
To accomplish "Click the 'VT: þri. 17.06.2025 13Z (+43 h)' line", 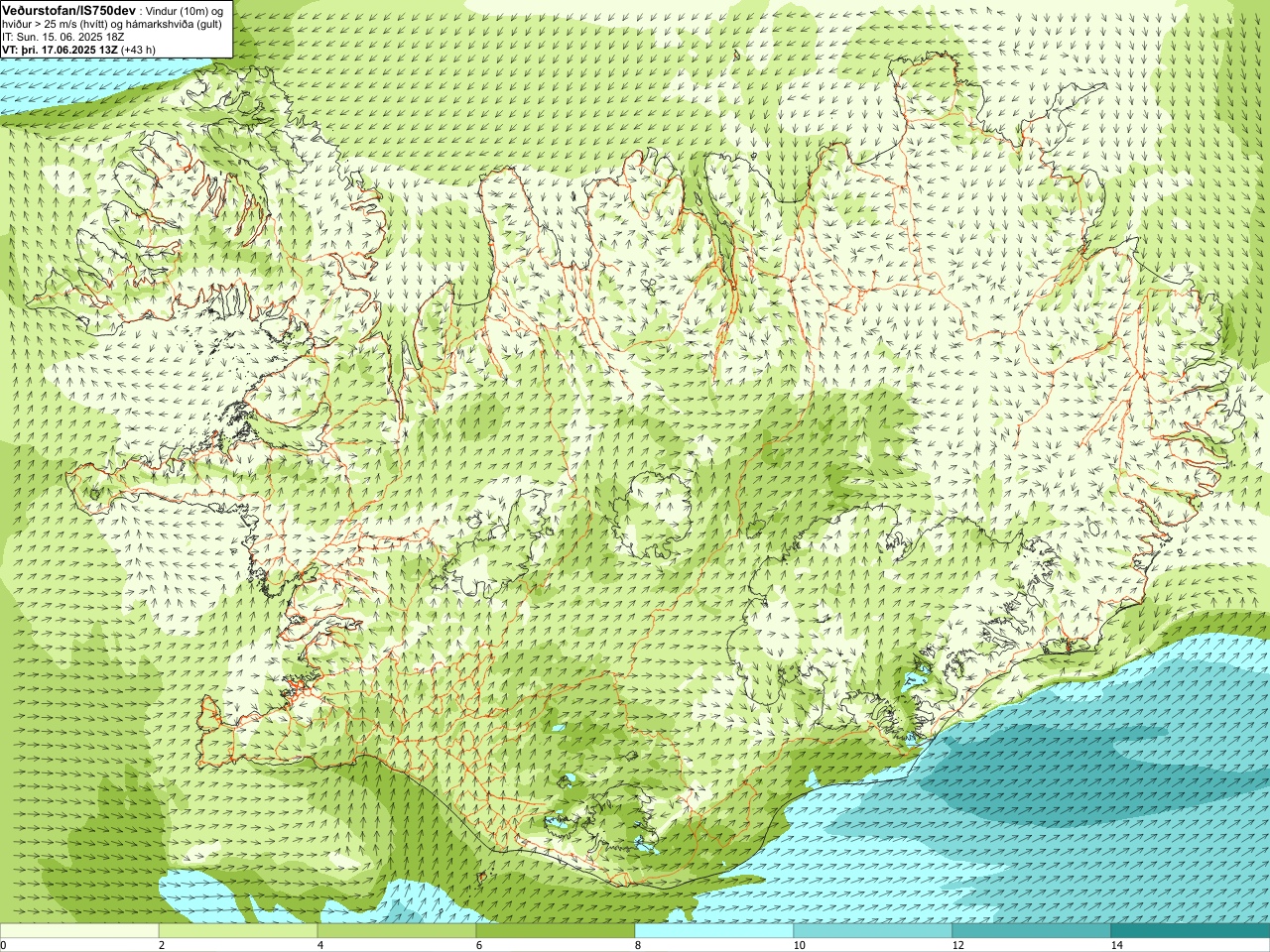I will point(79,49).
